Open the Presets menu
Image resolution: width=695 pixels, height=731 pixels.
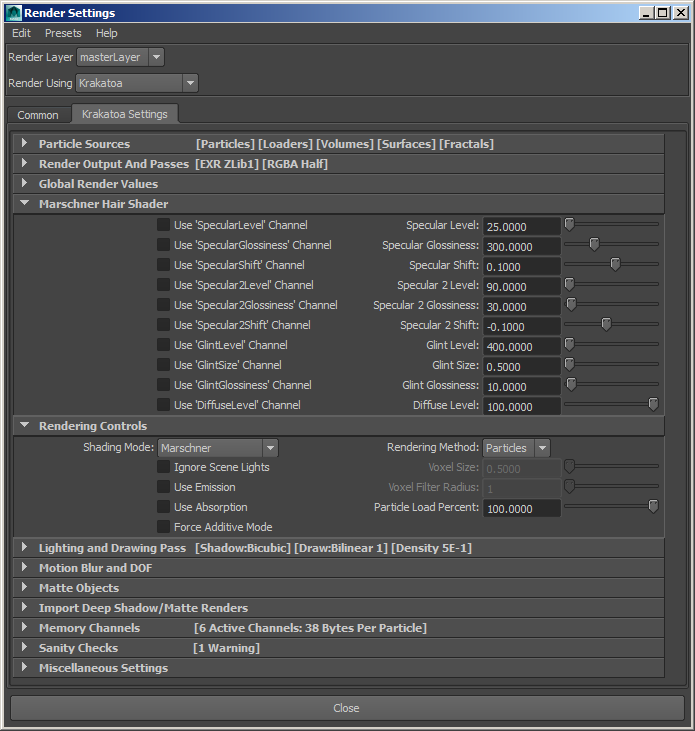63,34
